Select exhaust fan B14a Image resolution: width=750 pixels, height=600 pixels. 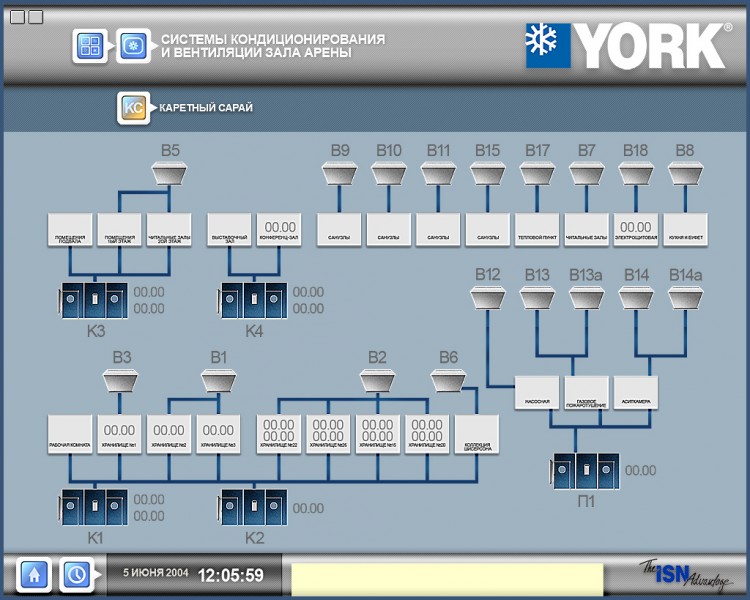coord(685,298)
